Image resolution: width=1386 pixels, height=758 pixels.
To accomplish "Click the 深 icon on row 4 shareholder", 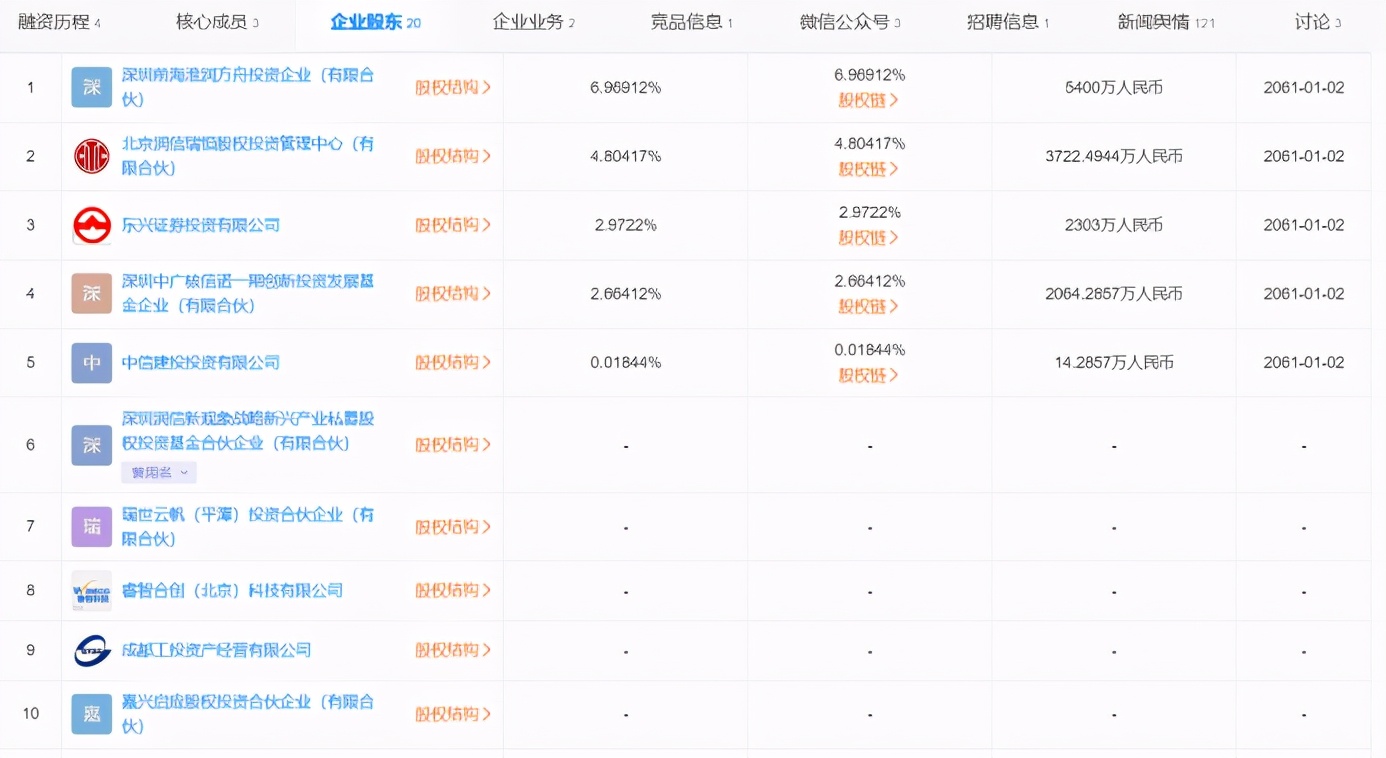I will 91,293.
